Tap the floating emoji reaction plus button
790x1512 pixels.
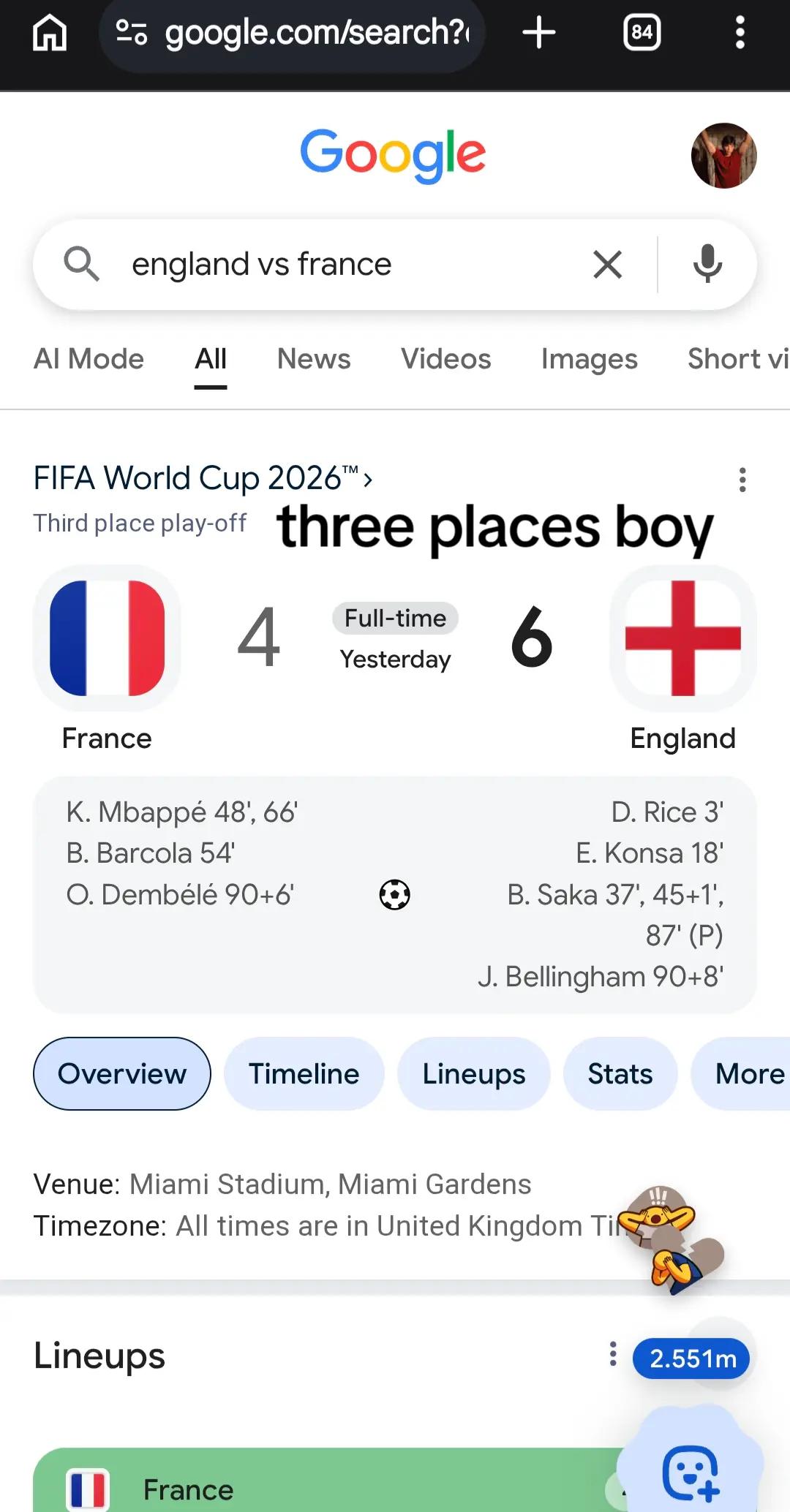click(x=690, y=1473)
